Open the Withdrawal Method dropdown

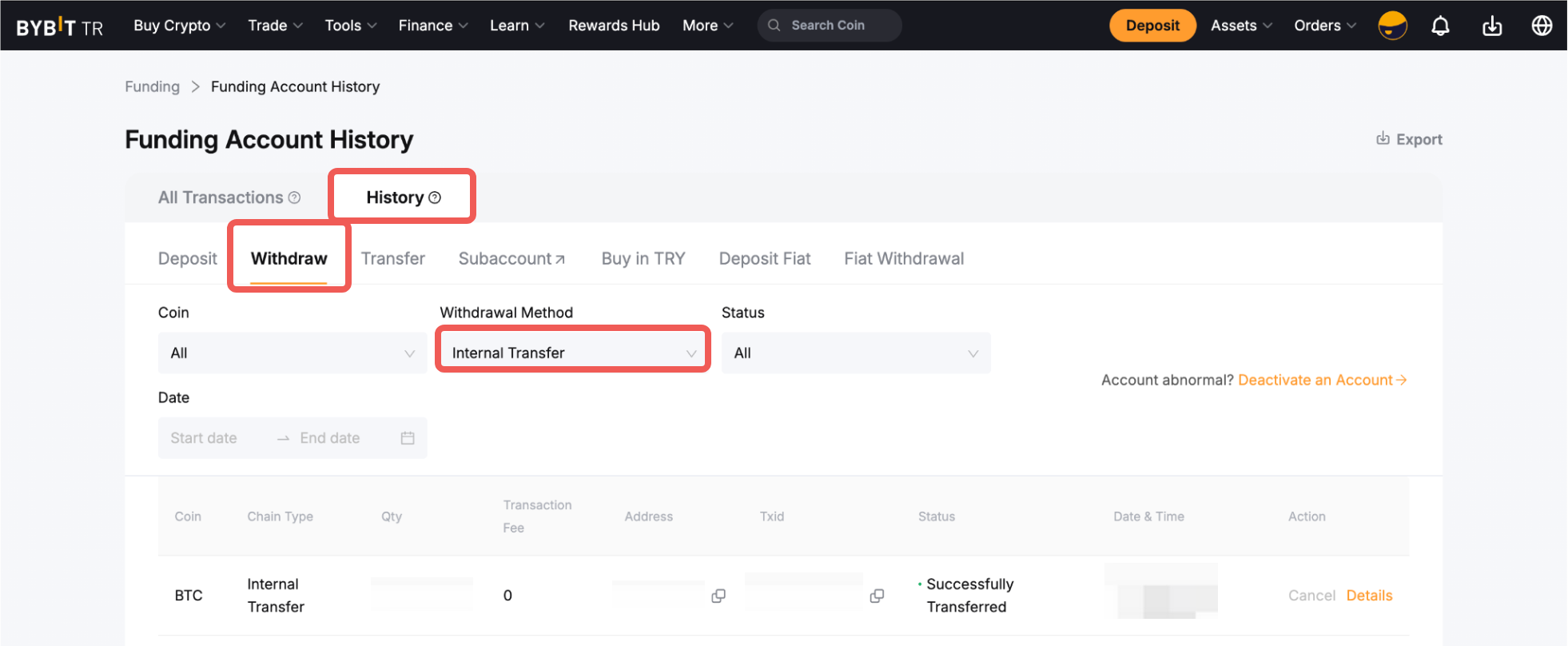click(x=573, y=353)
